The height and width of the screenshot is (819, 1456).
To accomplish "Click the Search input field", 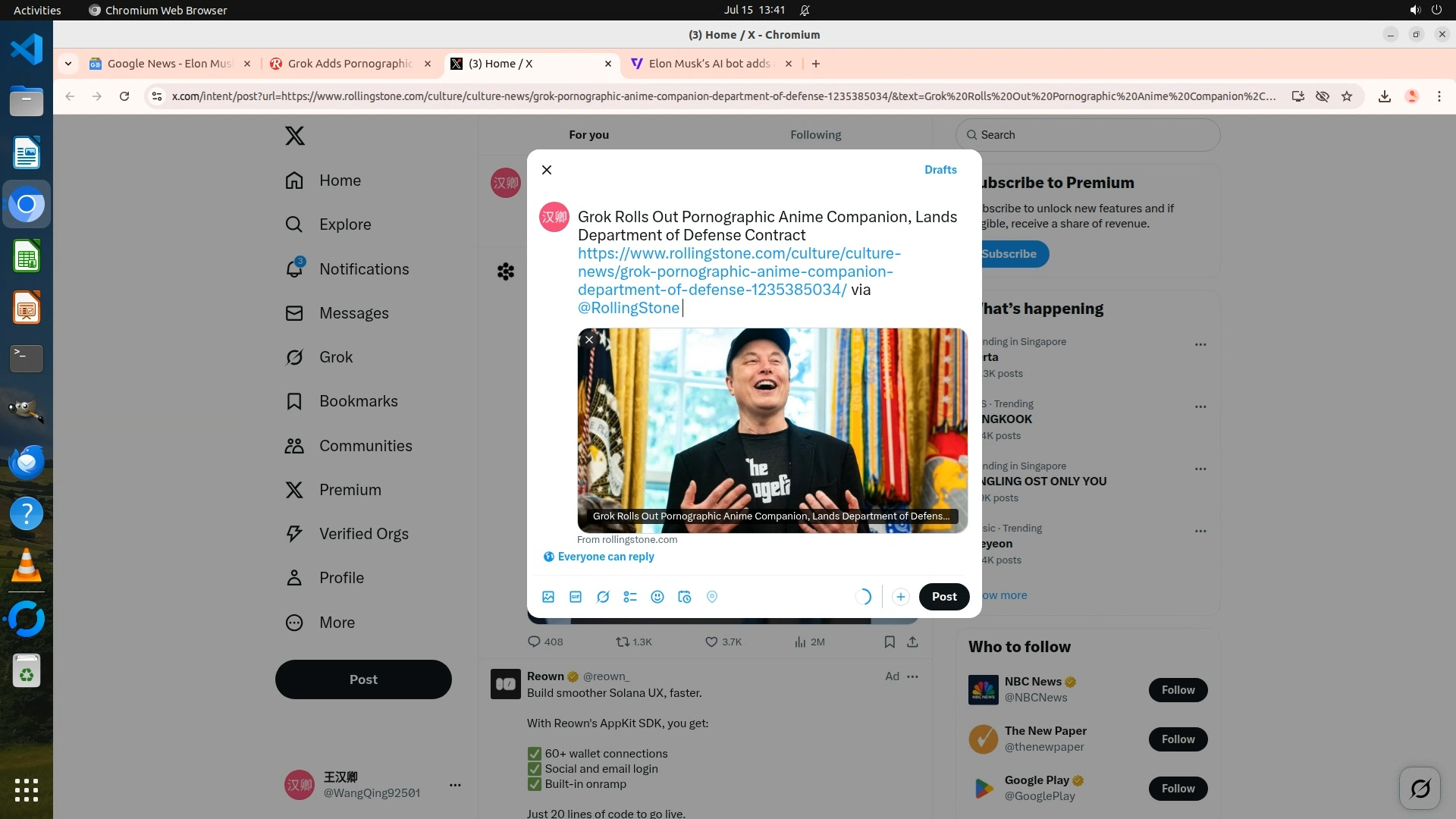I will [x=1088, y=135].
